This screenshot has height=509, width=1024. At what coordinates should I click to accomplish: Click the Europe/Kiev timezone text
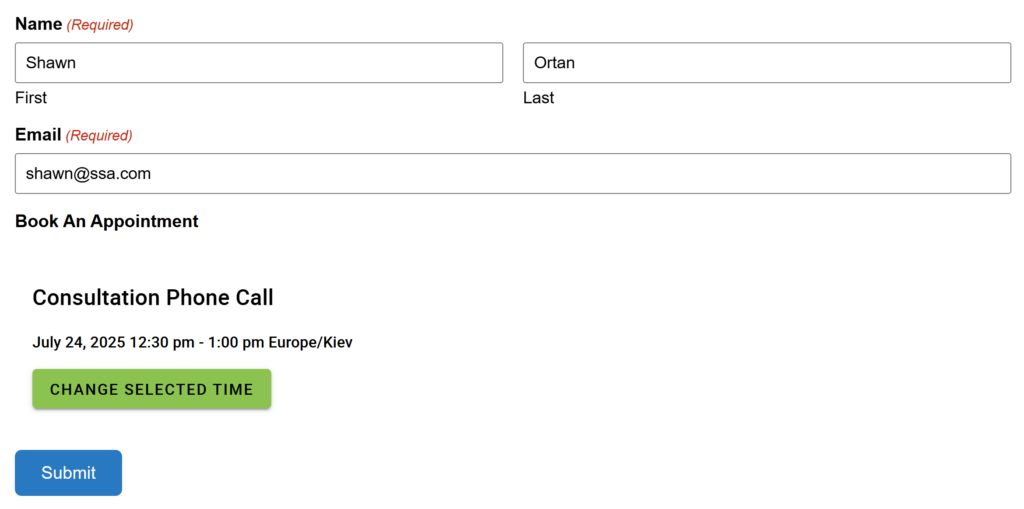point(310,343)
